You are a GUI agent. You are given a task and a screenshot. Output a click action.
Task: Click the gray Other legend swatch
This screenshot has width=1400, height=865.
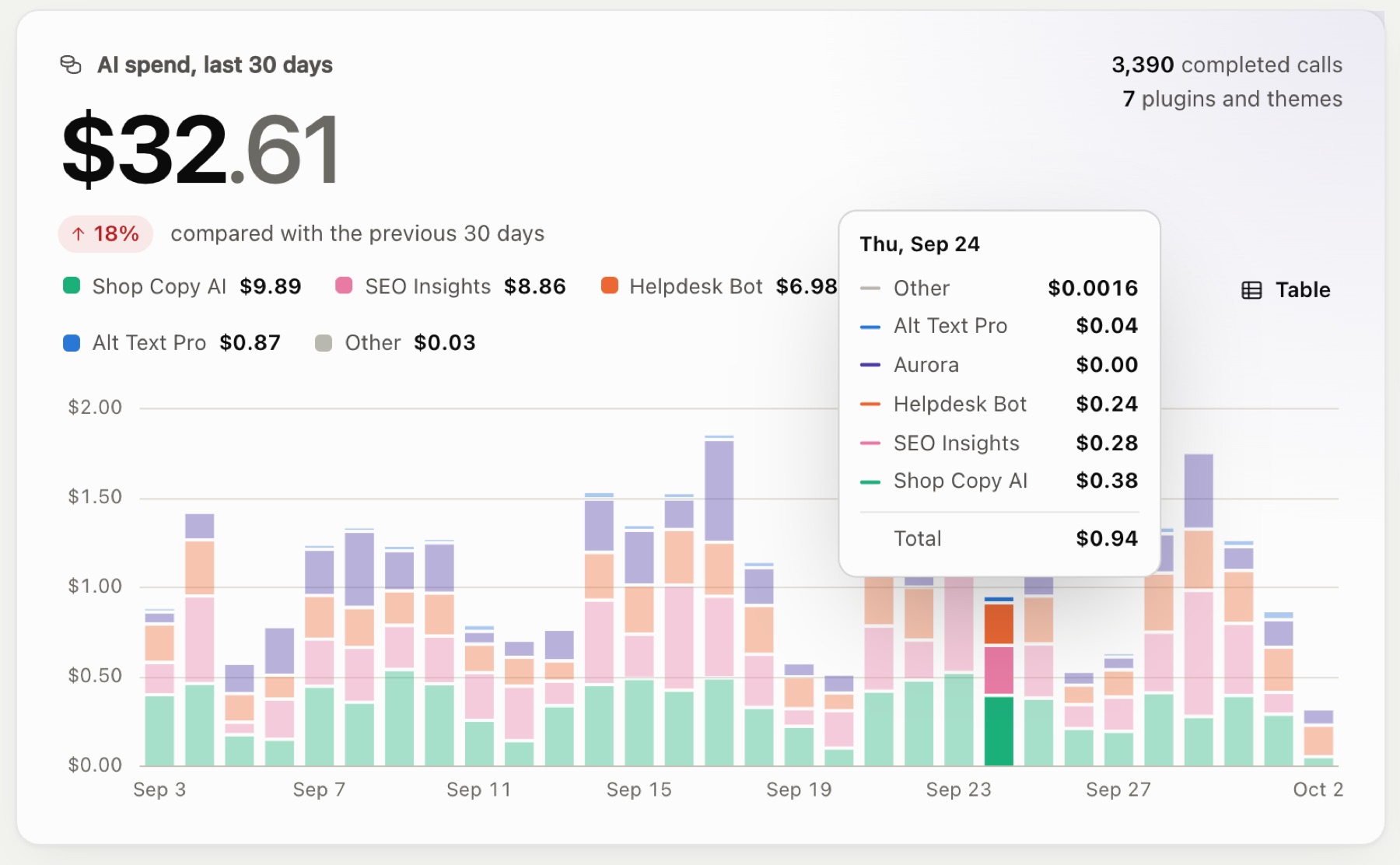(x=324, y=343)
